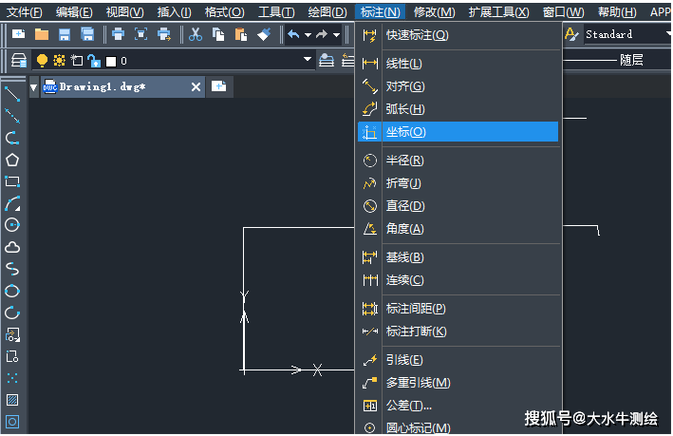Click the copy icon
The height and width of the screenshot is (436, 673).
tap(218, 34)
